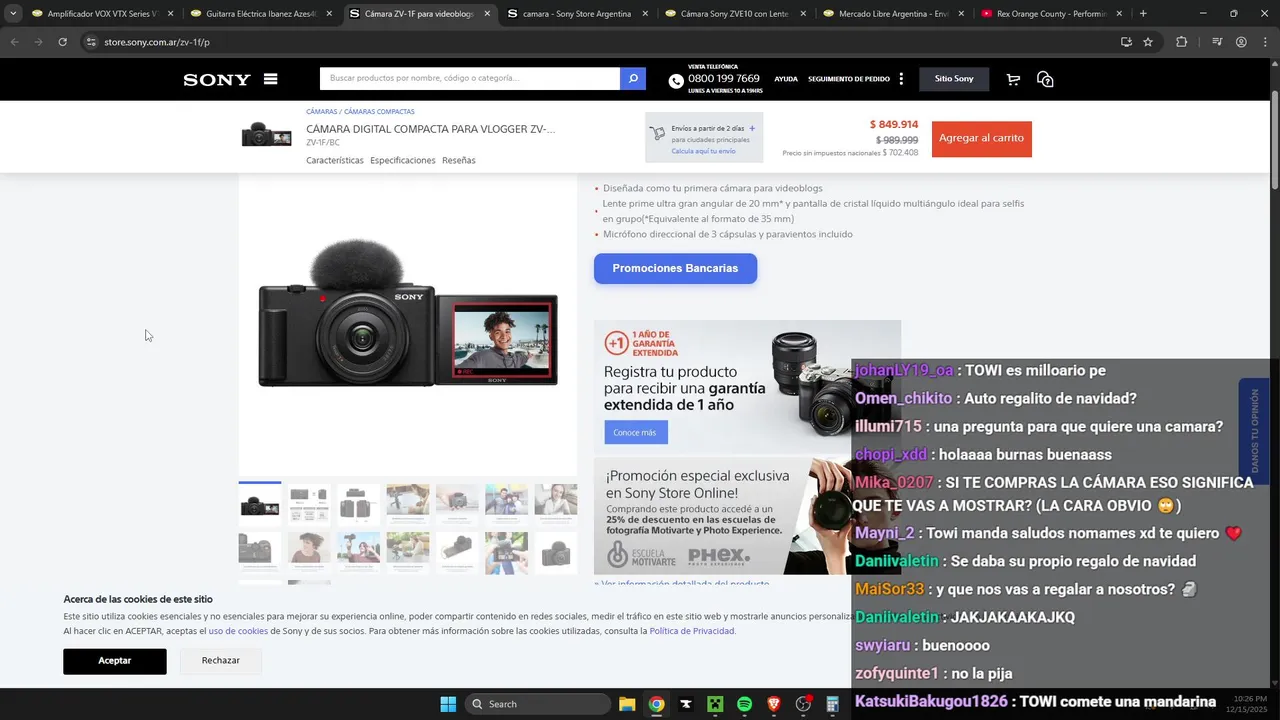The height and width of the screenshot is (720, 1280).
Task: Switch to Rex Orange County tab
Action: coord(1051,14)
